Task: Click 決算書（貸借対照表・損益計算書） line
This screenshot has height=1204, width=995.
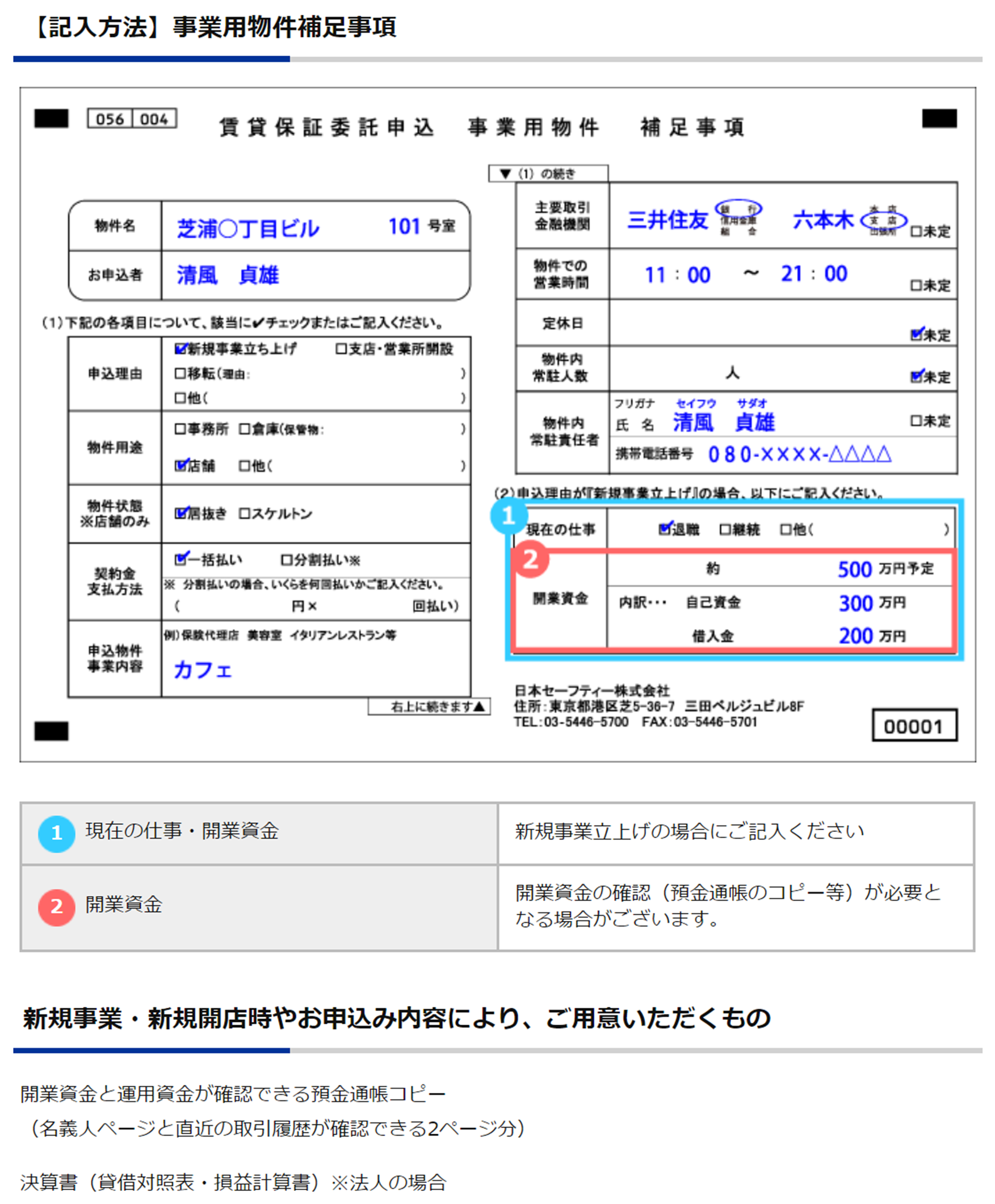Action: click(233, 1182)
